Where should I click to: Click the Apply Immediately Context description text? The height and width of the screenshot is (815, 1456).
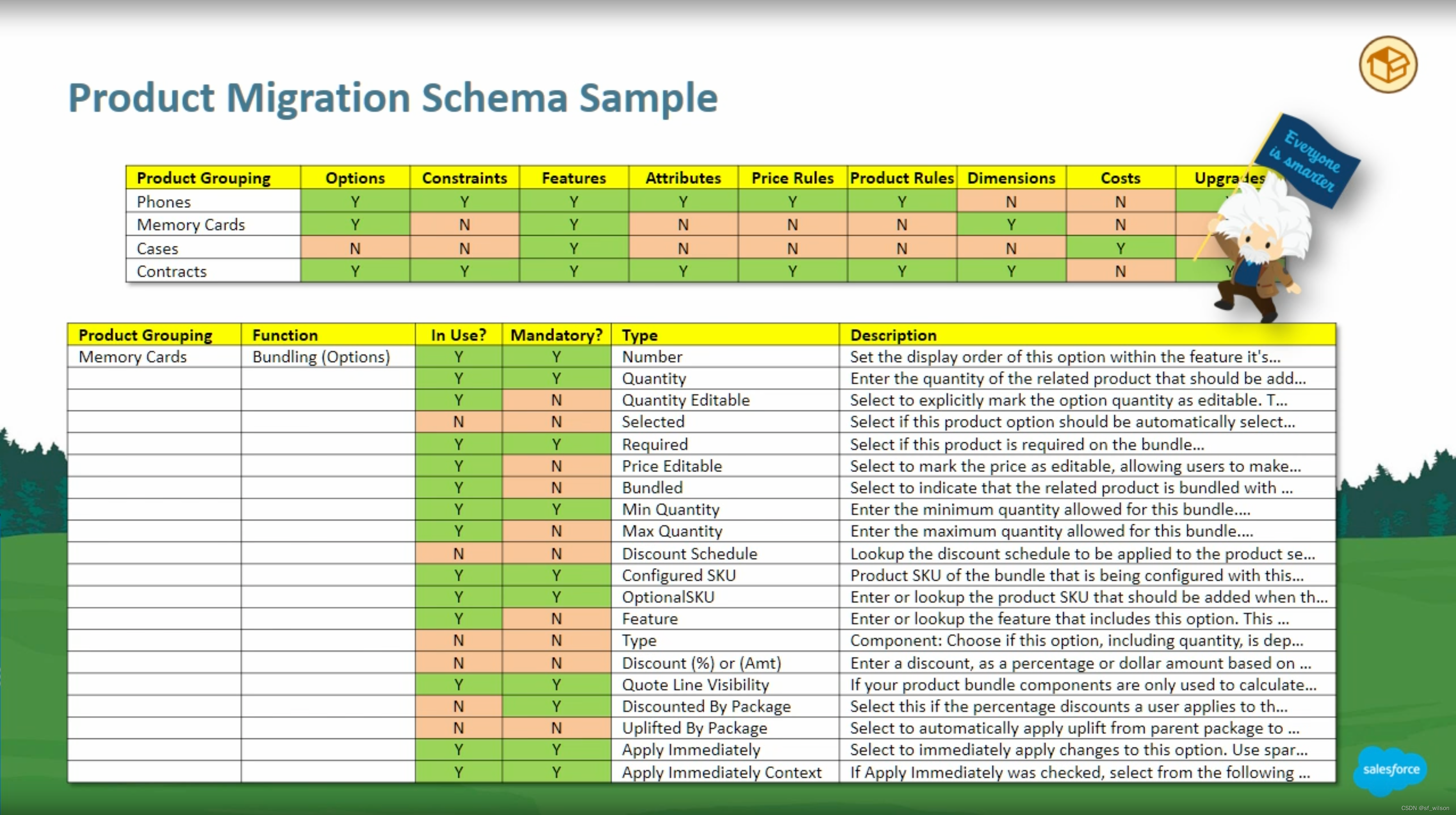[1079, 772]
